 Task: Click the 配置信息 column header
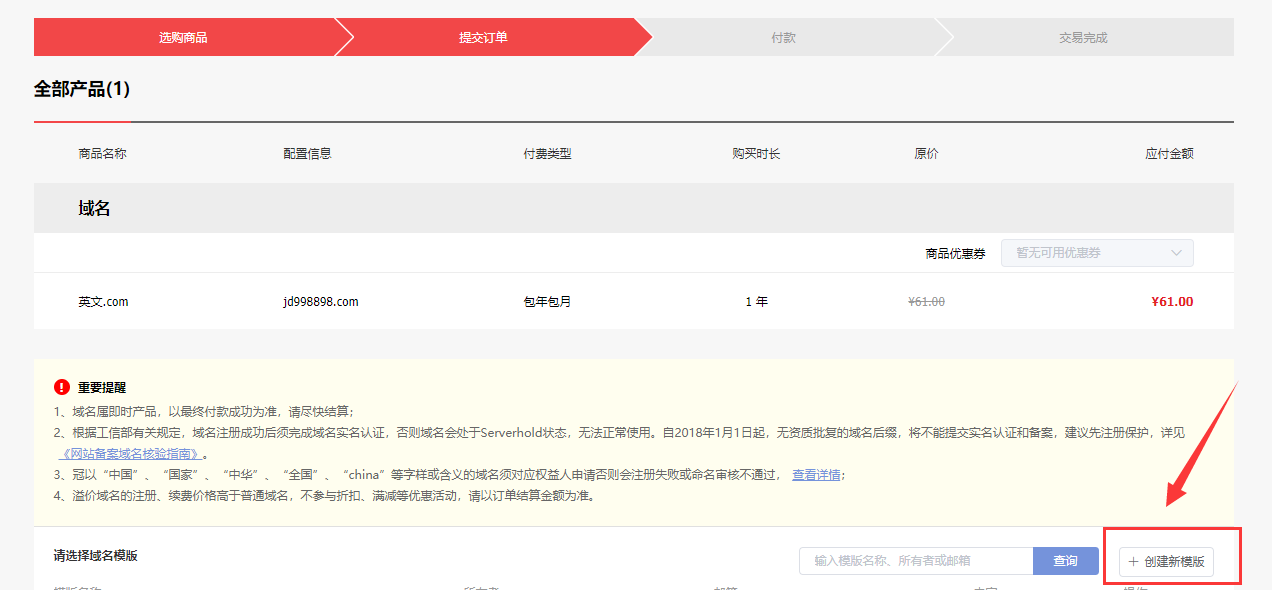[x=307, y=154]
